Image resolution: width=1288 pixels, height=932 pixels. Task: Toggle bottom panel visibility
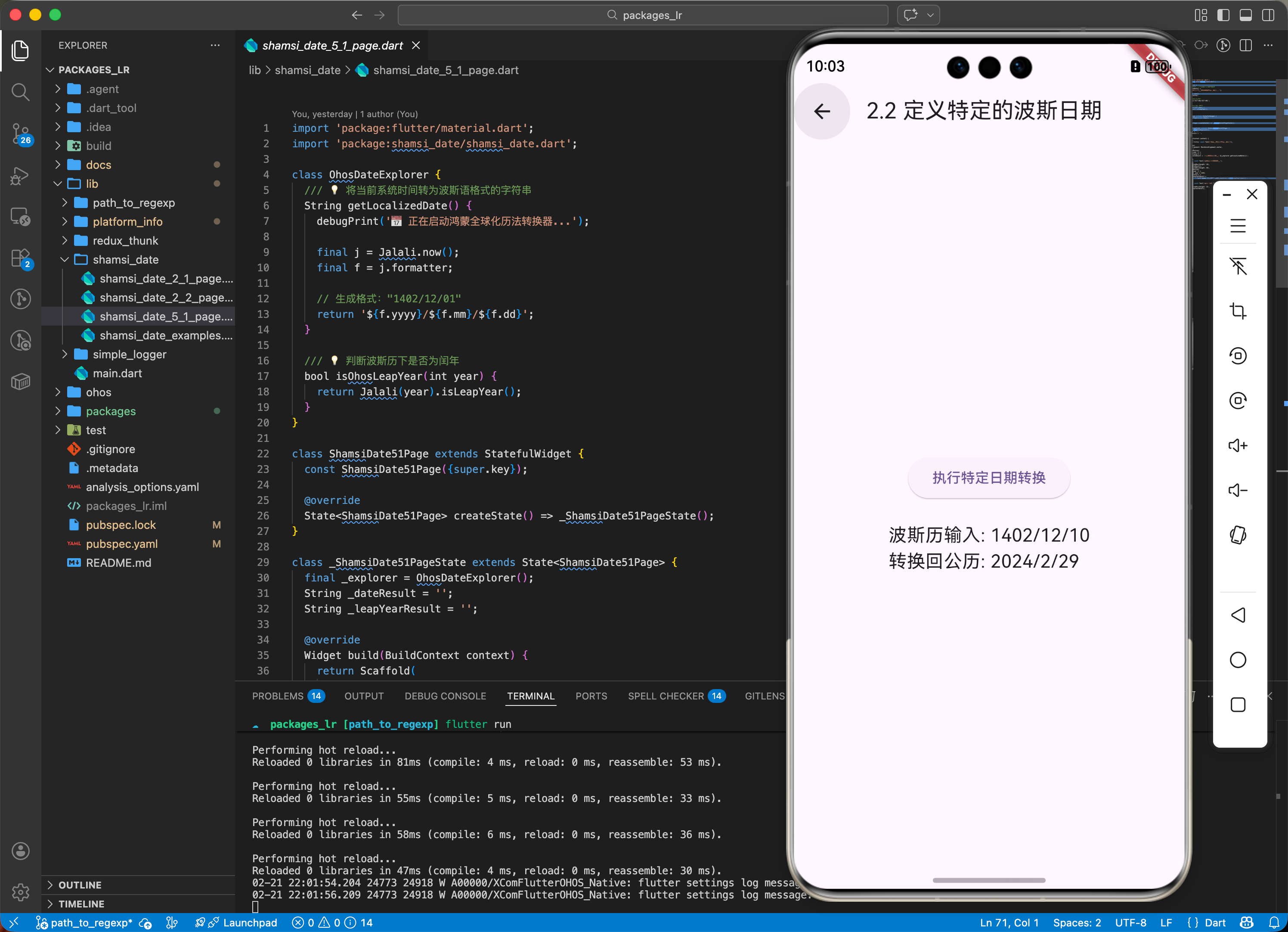click(x=1245, y=16)
